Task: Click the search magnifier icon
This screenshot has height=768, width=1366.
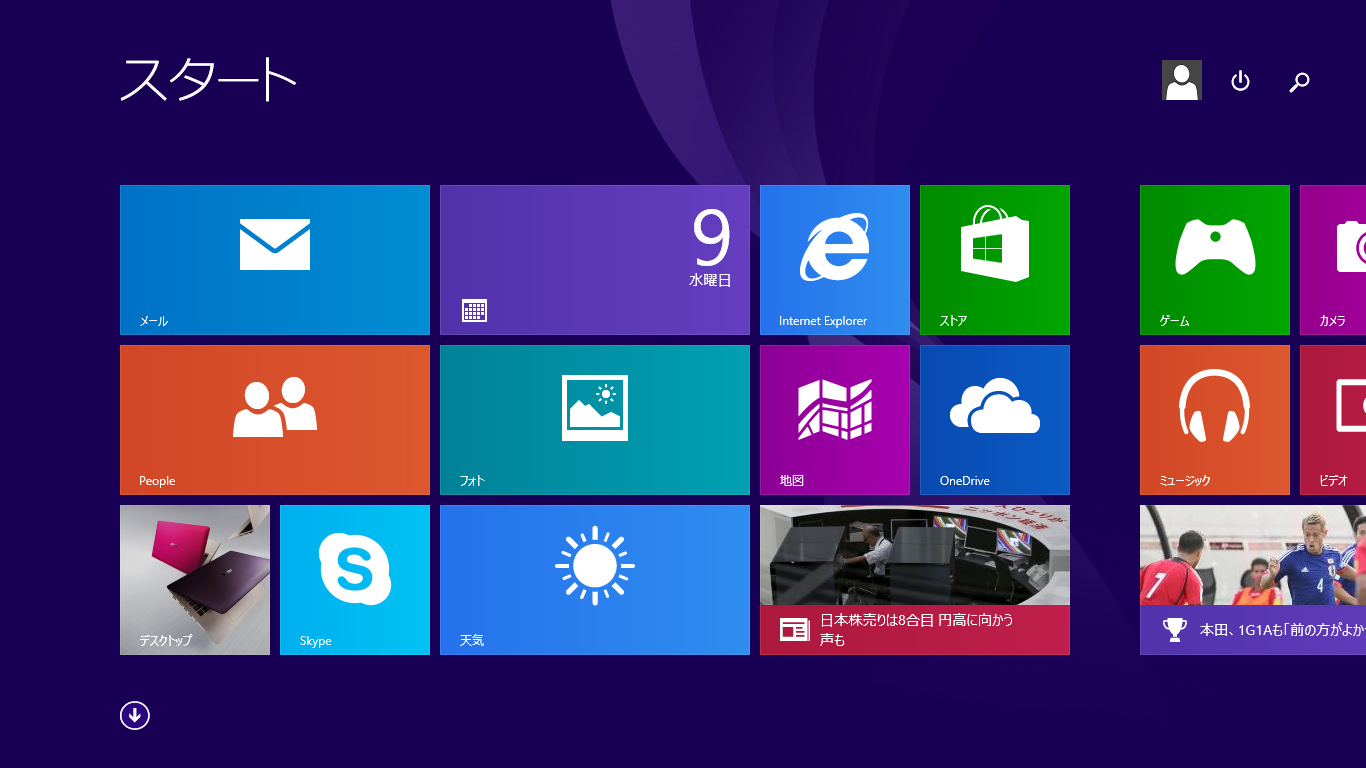Action: tap(1299, 82)
